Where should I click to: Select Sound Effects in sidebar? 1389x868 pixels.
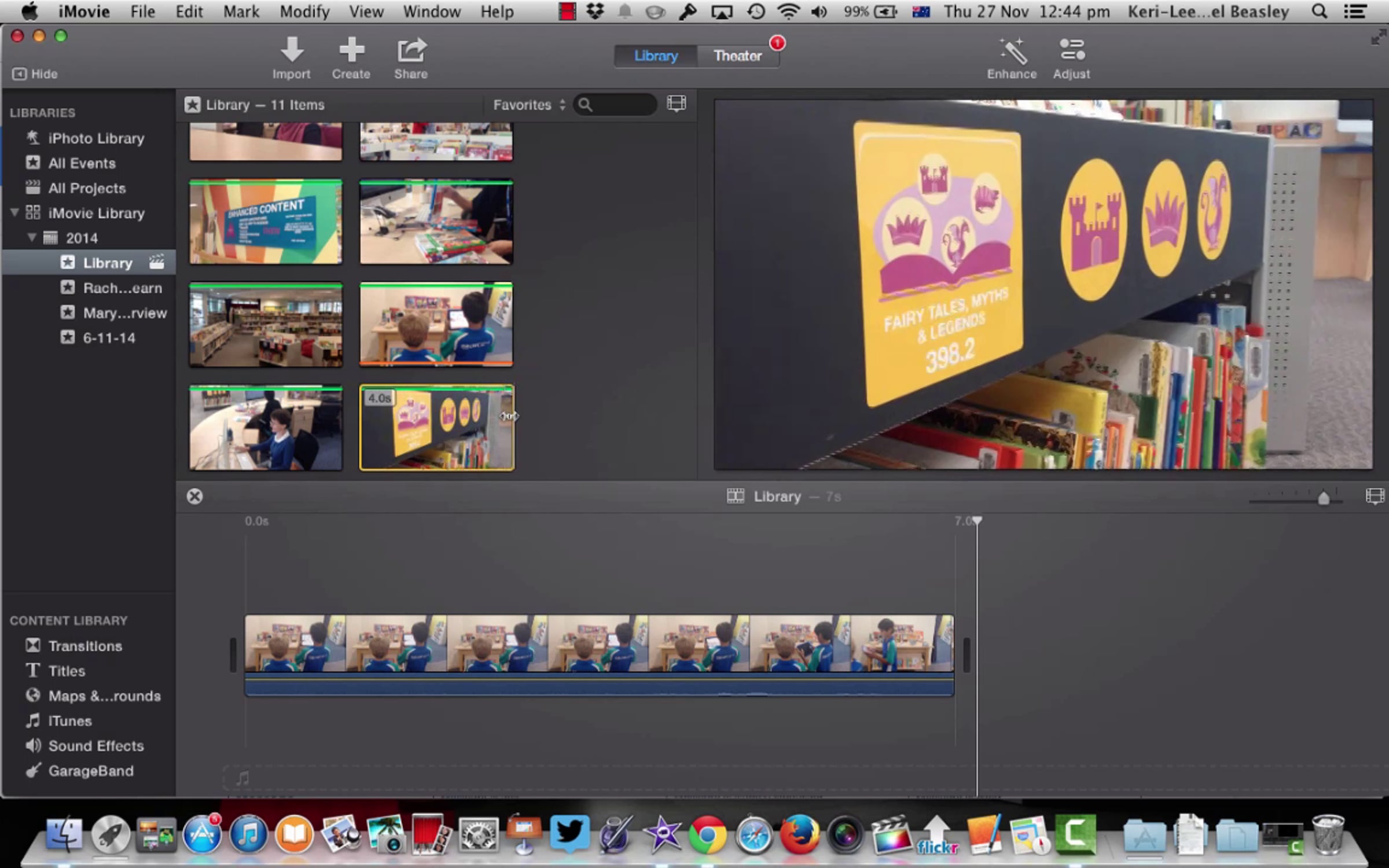(x=95, y=746)
